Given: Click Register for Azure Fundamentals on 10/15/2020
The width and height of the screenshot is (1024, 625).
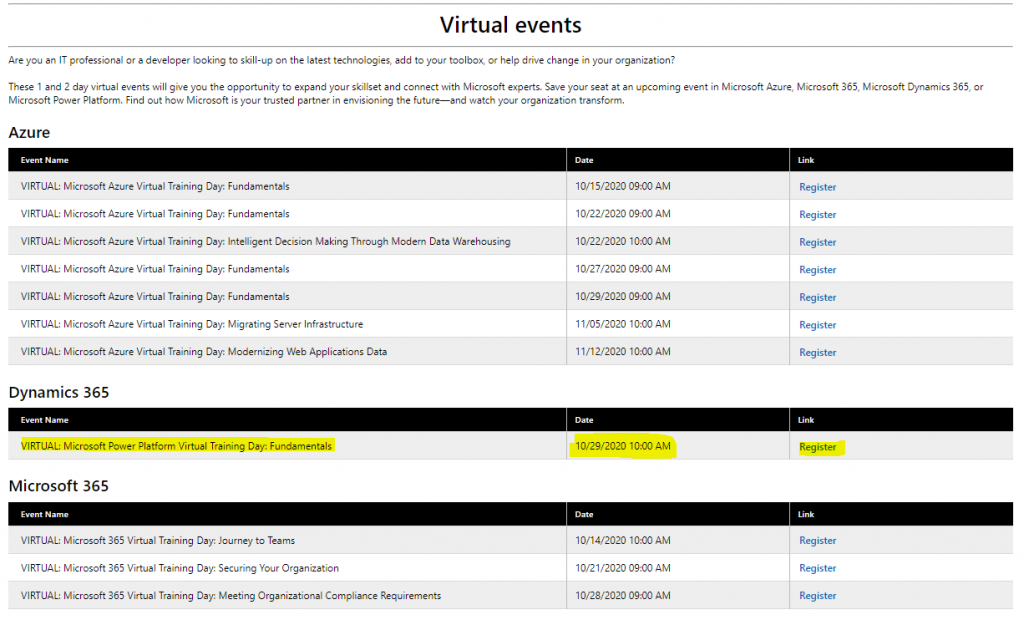Looking at the screenshot, I should [817, 187].
